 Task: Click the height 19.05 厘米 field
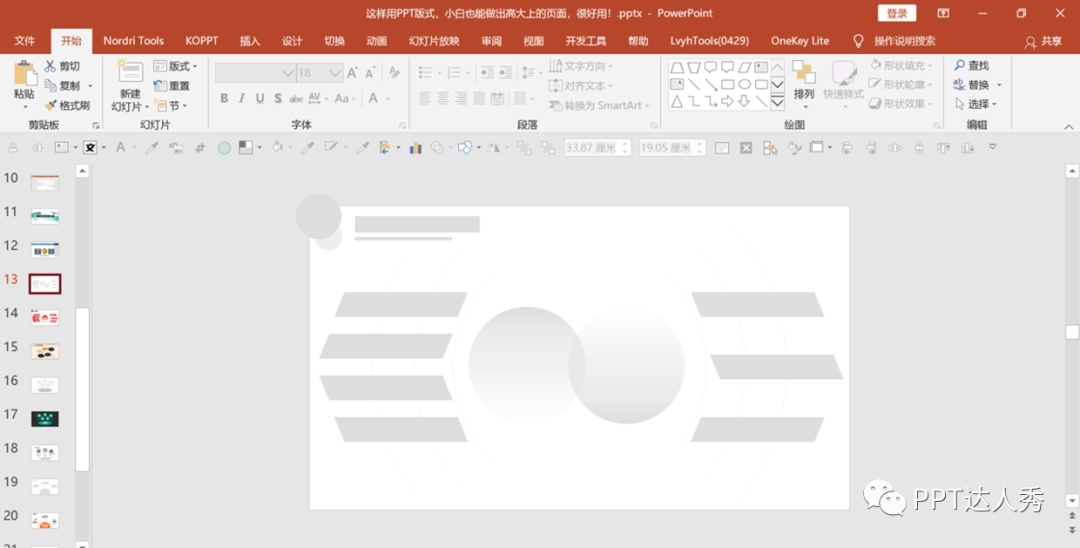[672, 147]
